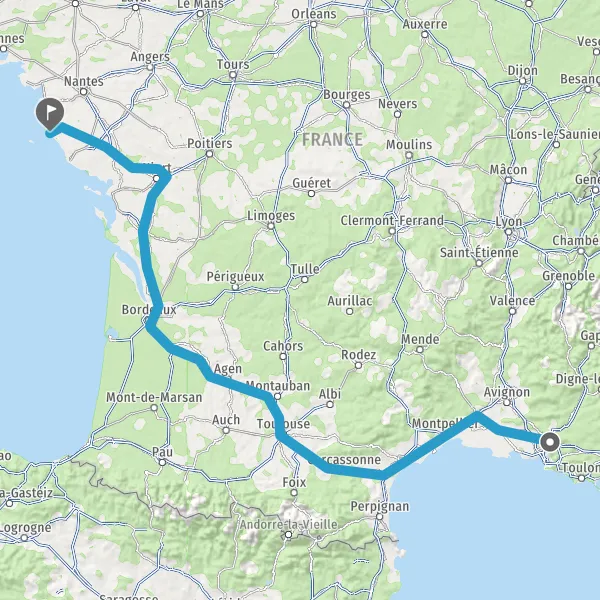Click the flag destination marker near Nantes

click(50, 113)
